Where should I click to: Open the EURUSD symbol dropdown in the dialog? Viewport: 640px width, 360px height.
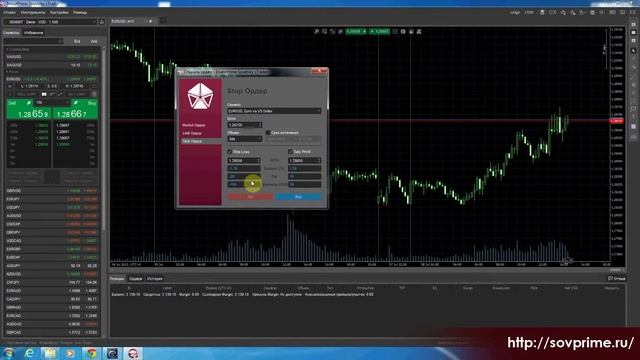pos(274,111)
